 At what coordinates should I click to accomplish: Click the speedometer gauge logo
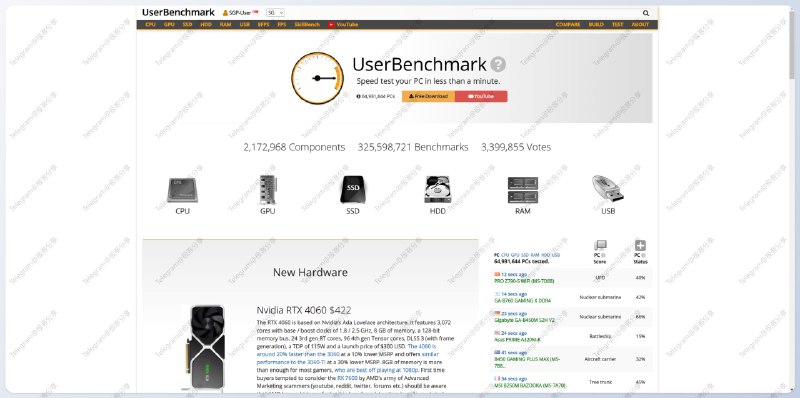coord(317,78)
